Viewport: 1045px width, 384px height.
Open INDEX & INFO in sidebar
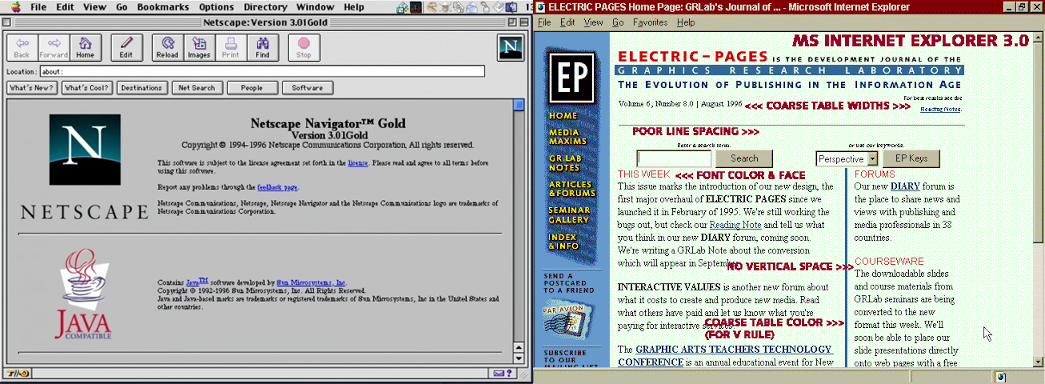coord(563,241)
